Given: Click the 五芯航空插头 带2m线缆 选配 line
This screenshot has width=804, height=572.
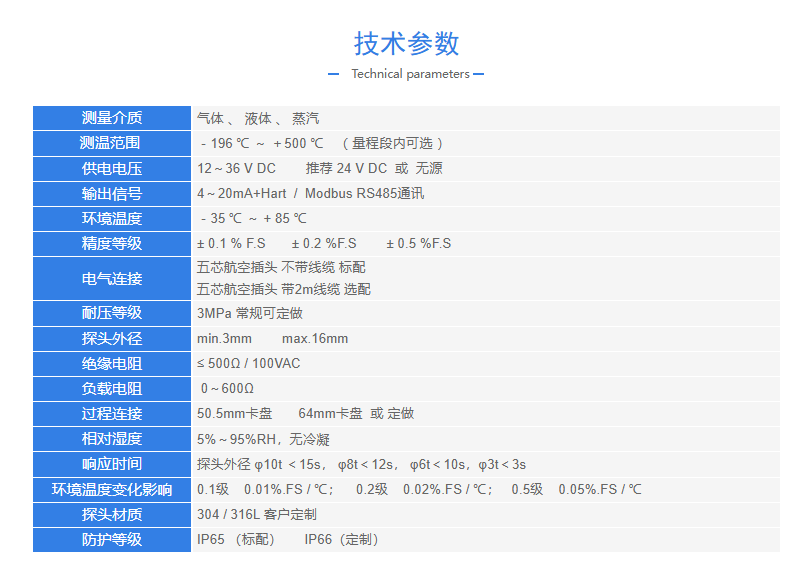Looking at the screenshot, I should tap(284, 289).
